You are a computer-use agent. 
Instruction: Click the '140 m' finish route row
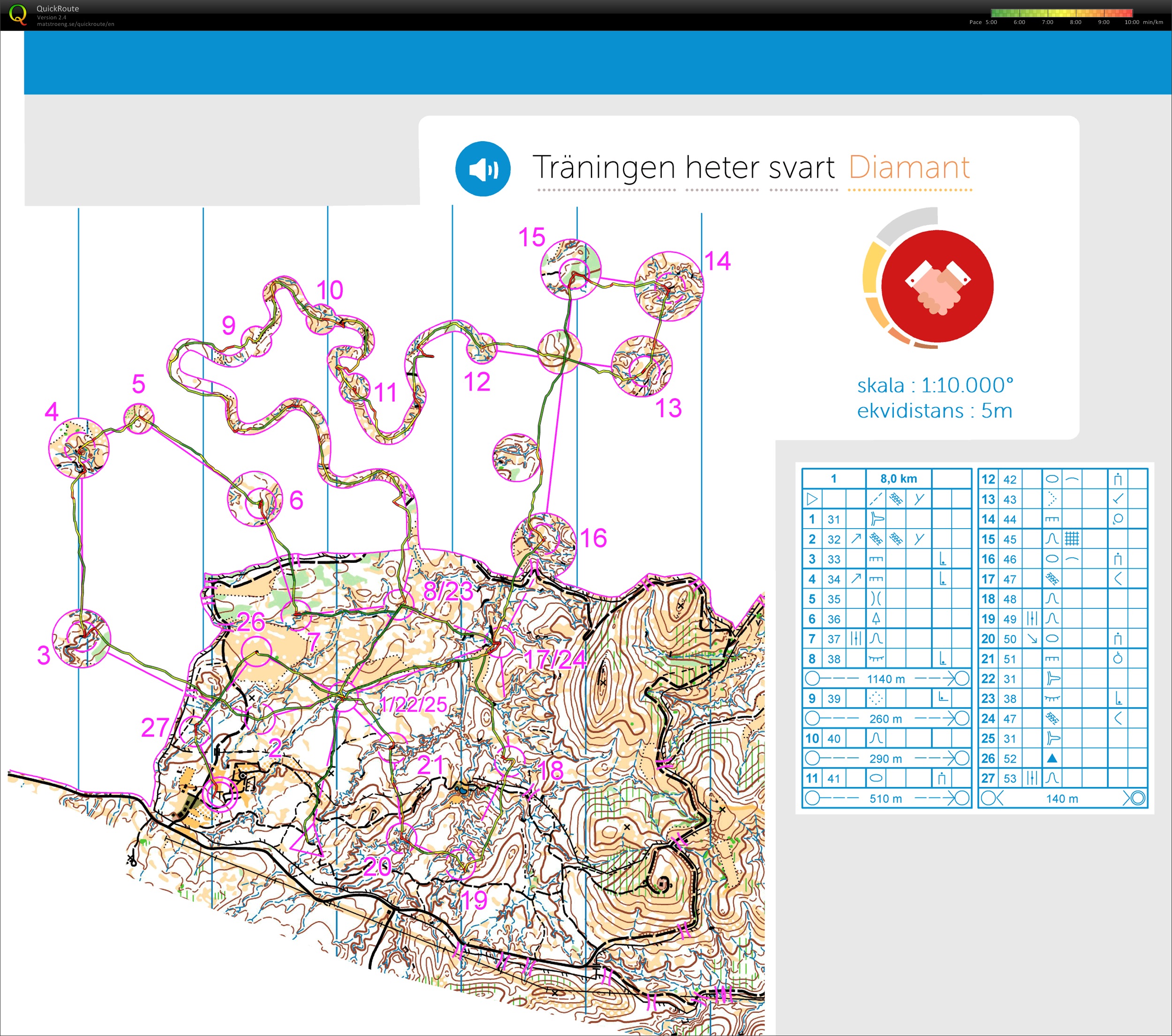tap(1062, 798)
